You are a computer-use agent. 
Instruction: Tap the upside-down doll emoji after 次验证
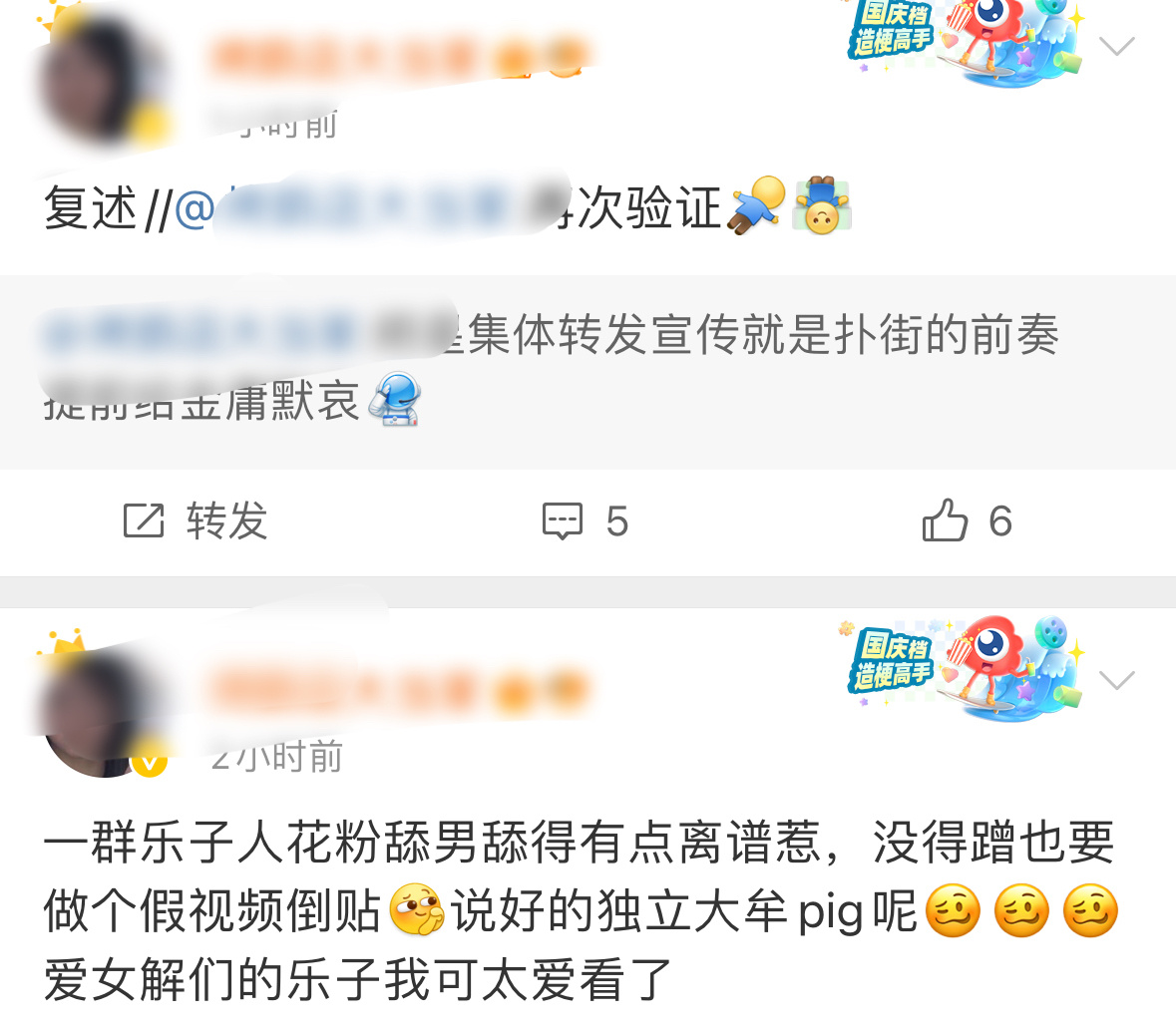point(822,206)
